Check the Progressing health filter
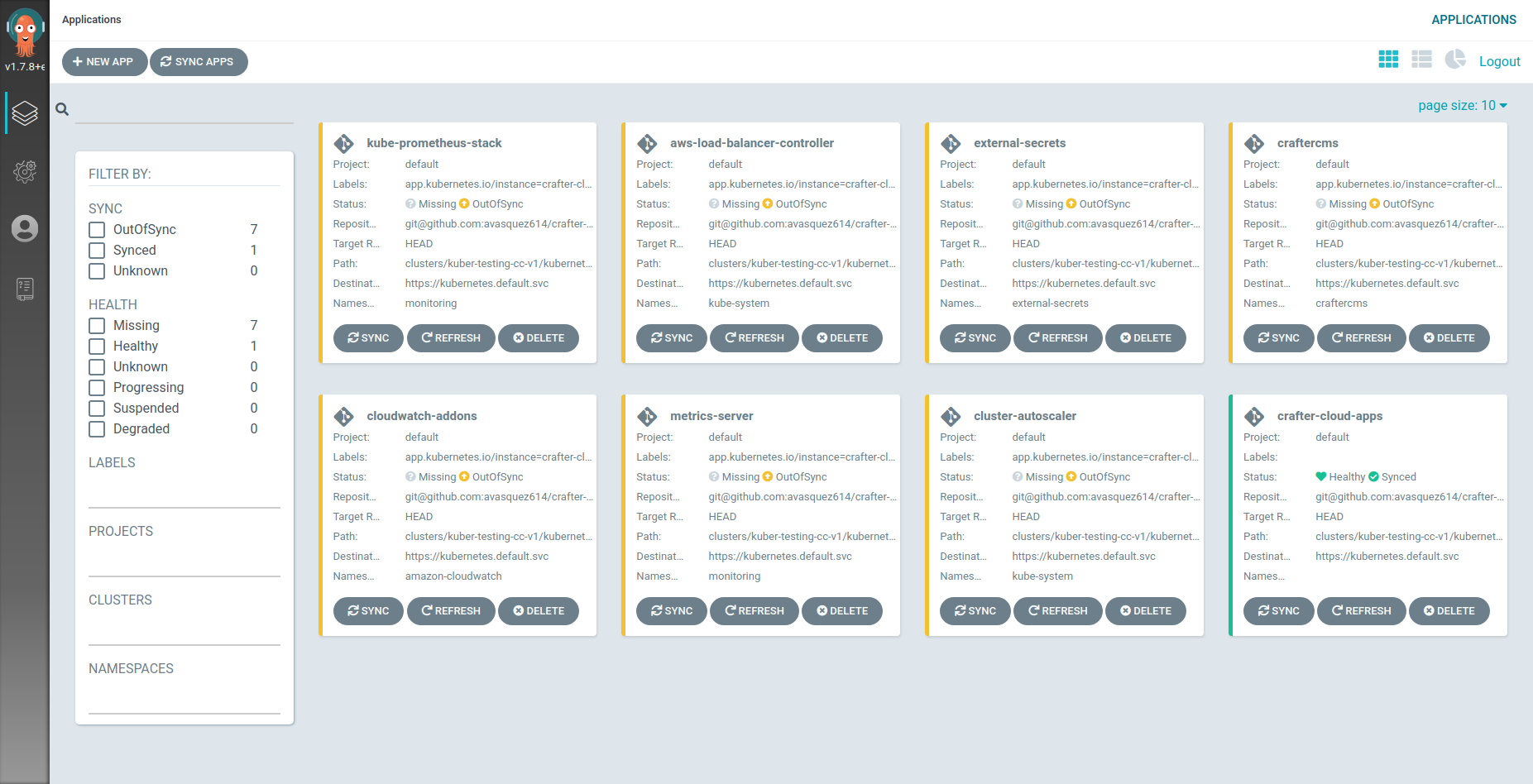Viewport: 1533px width, 784px height. pyautogui.click(x=97, y=388)
